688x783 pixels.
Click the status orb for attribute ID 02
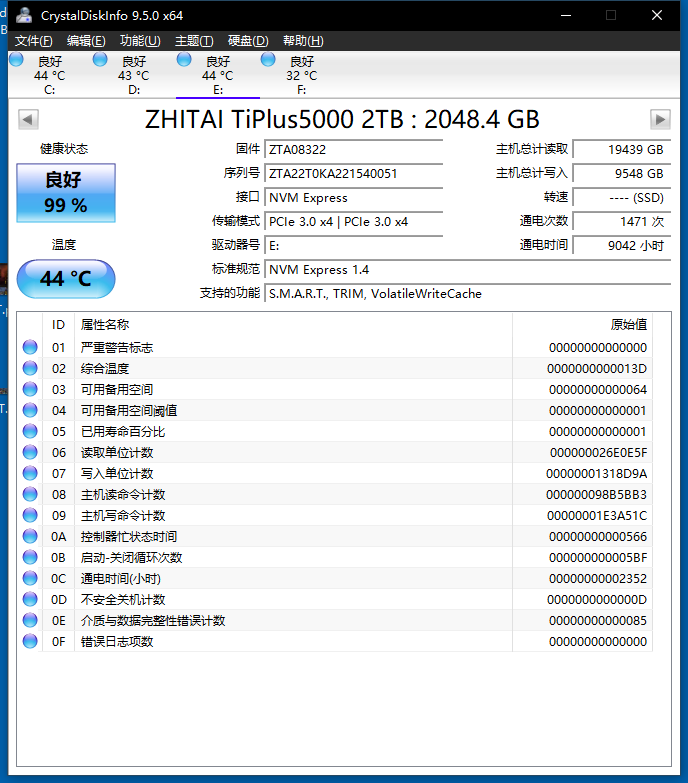pos(30,368)
